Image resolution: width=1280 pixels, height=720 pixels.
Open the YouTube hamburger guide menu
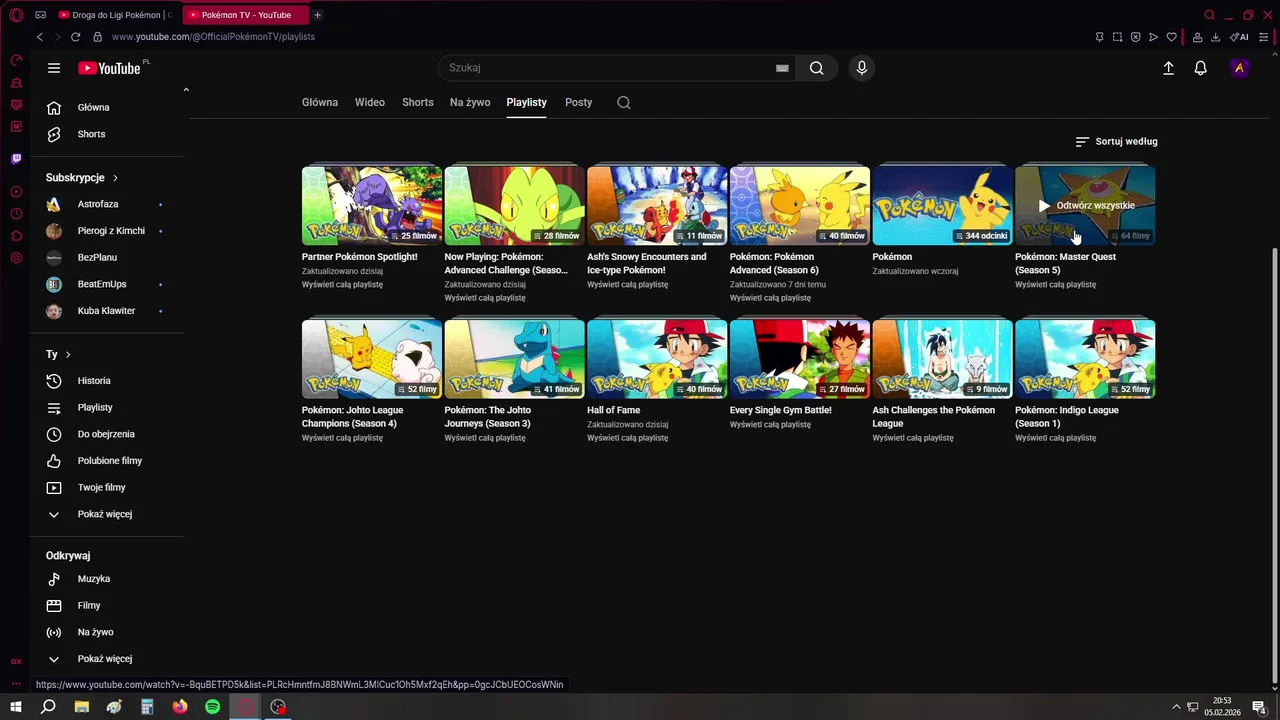coord(54,68)
